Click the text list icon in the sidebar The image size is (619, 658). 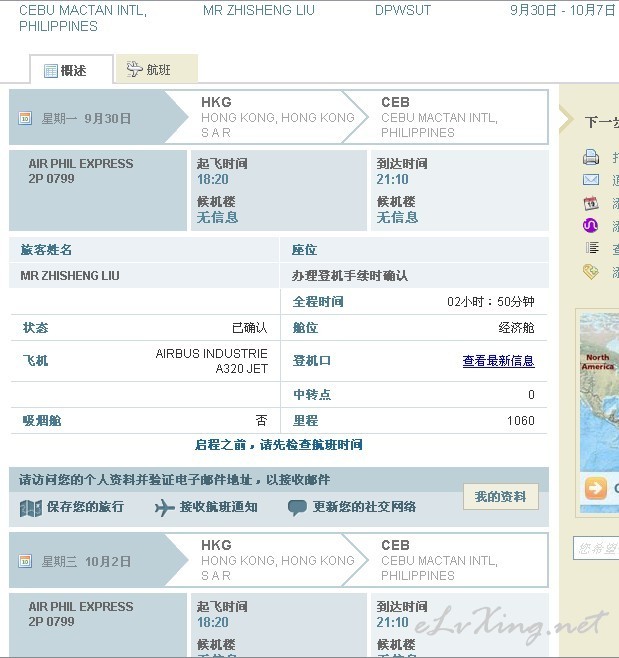[592, 248]
